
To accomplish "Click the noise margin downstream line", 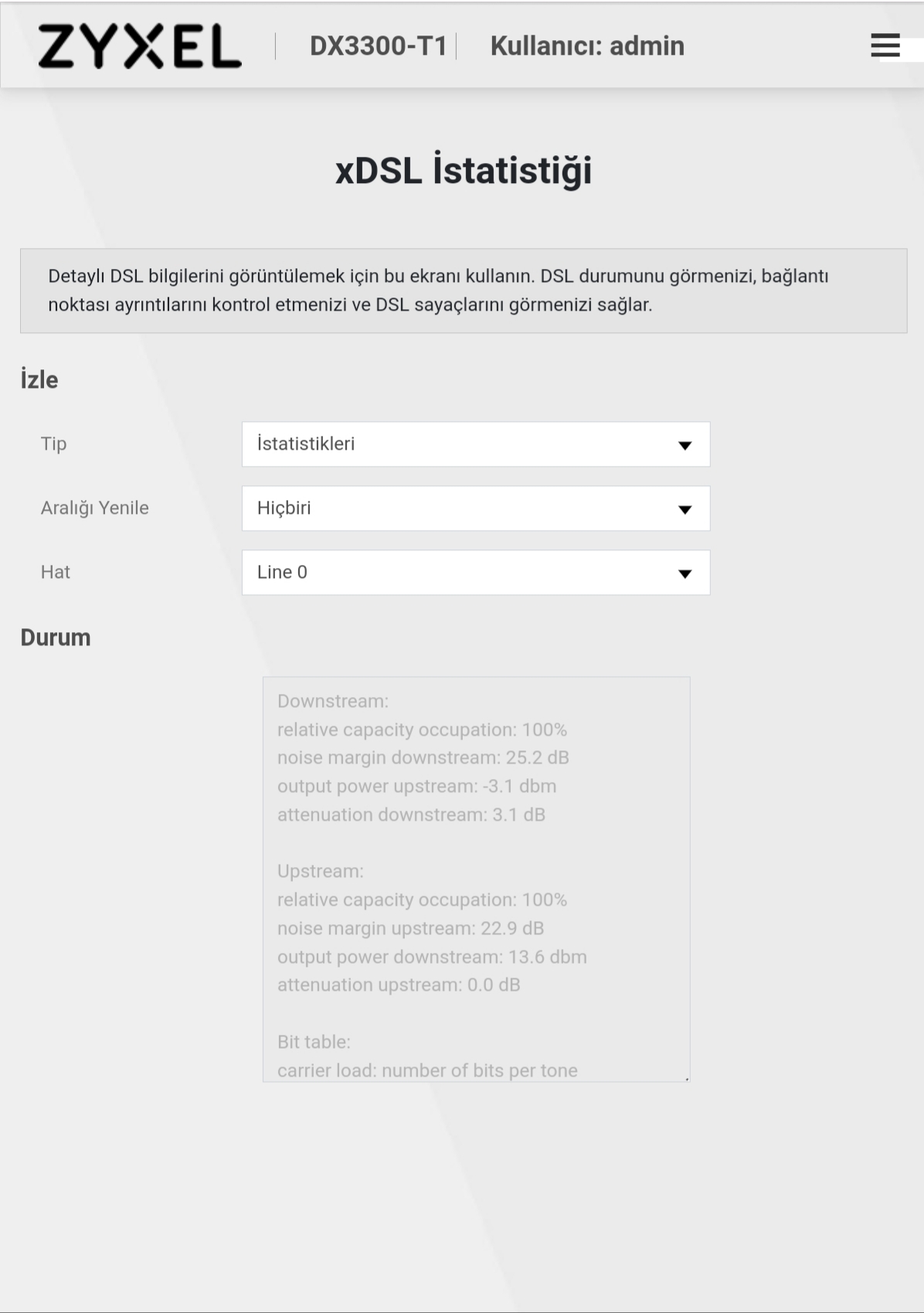I will click(423, 757).
